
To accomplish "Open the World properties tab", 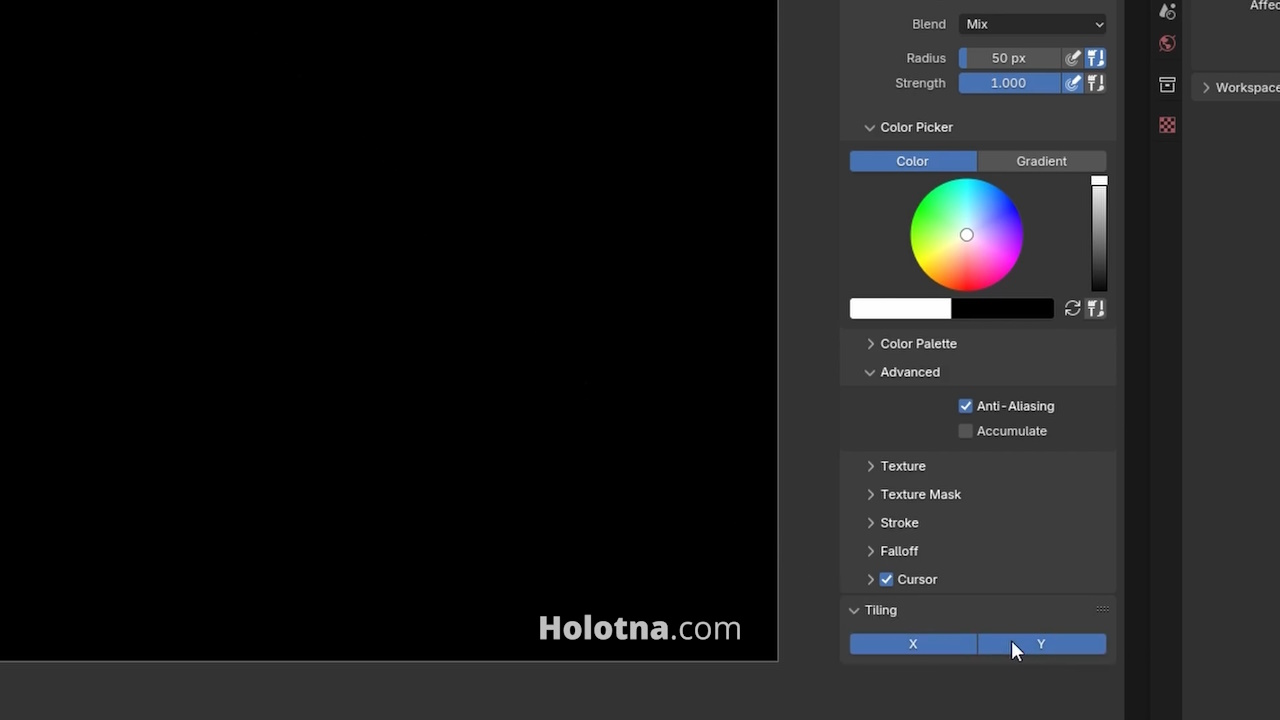I will point(1167,44).
